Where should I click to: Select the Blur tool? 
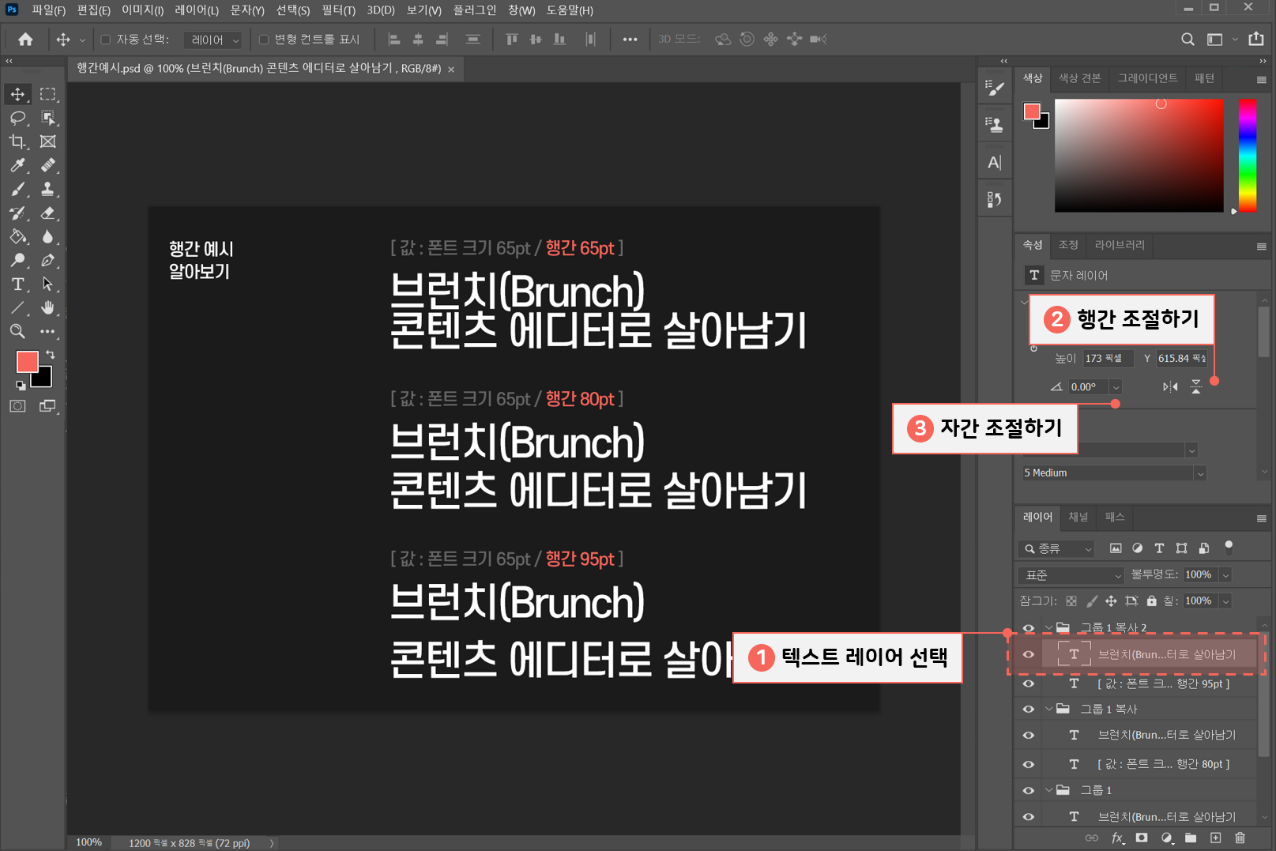pos(48,237)
